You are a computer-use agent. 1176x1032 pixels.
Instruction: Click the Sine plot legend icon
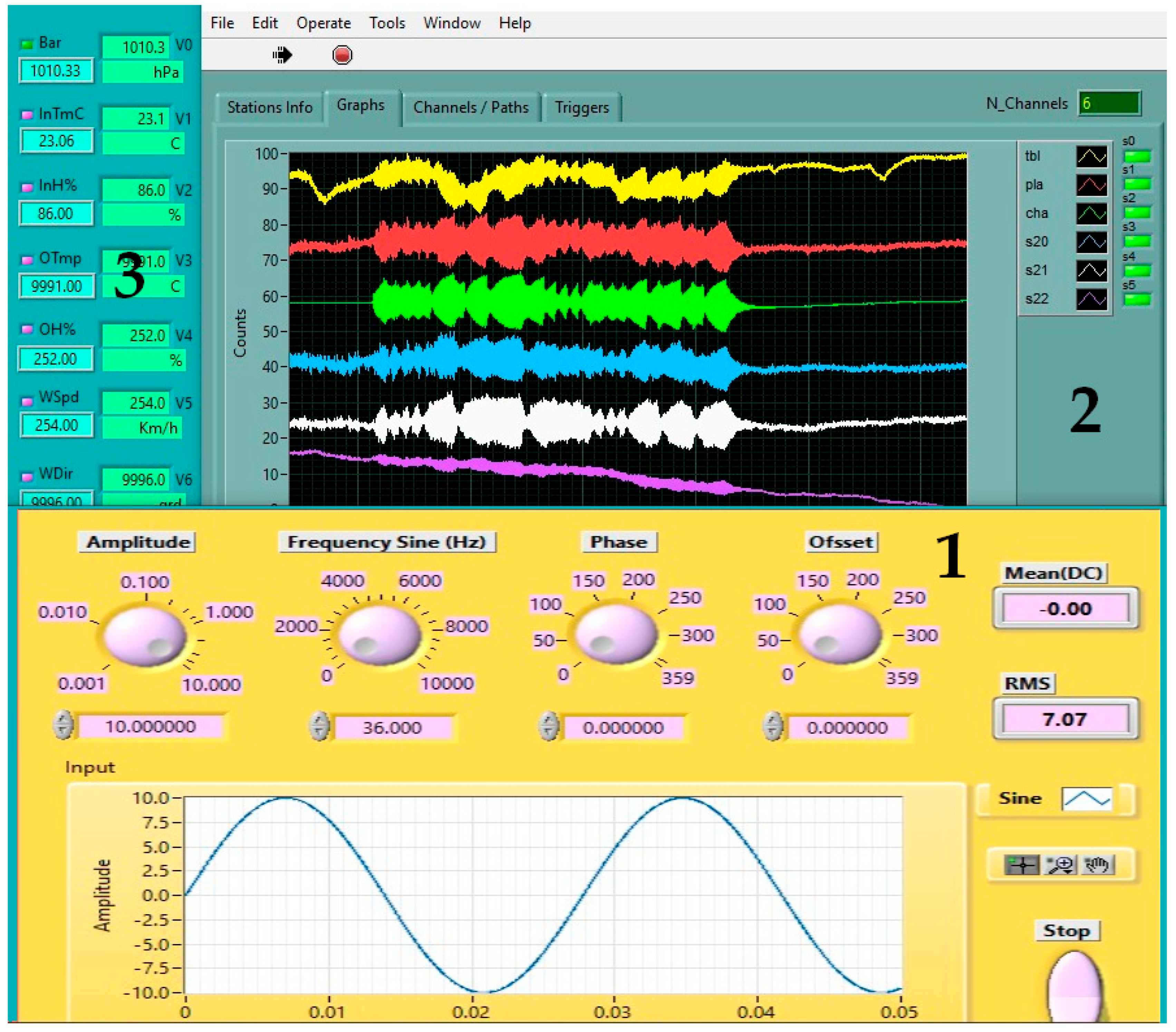coord(1086,798)
